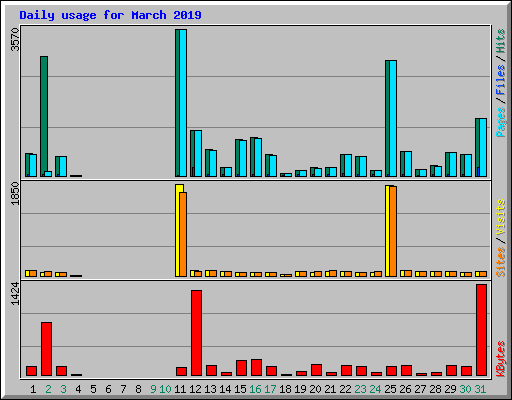Click the tall cyan Pages bar for day 25
This screenshot has height=400, width=512.
pos(393,119)
